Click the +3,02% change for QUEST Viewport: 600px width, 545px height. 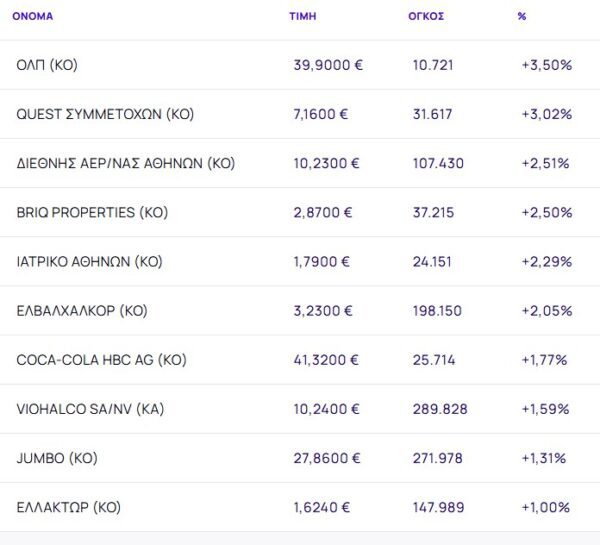(546, 114)
